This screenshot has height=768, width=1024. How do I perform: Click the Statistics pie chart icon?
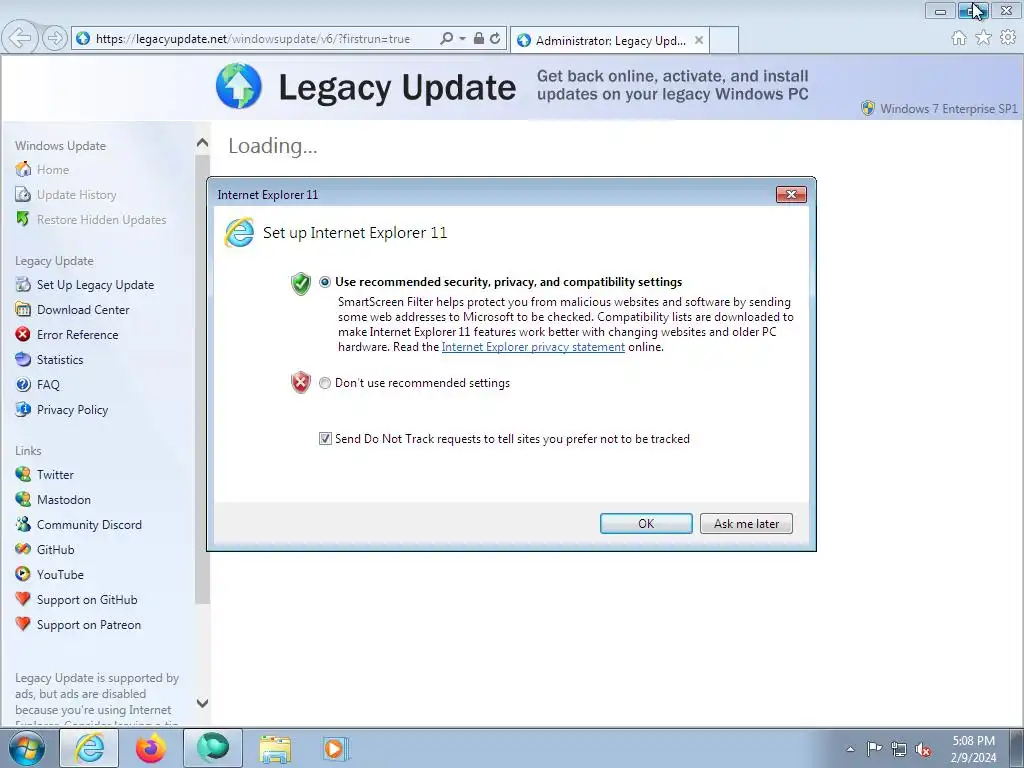23,359
